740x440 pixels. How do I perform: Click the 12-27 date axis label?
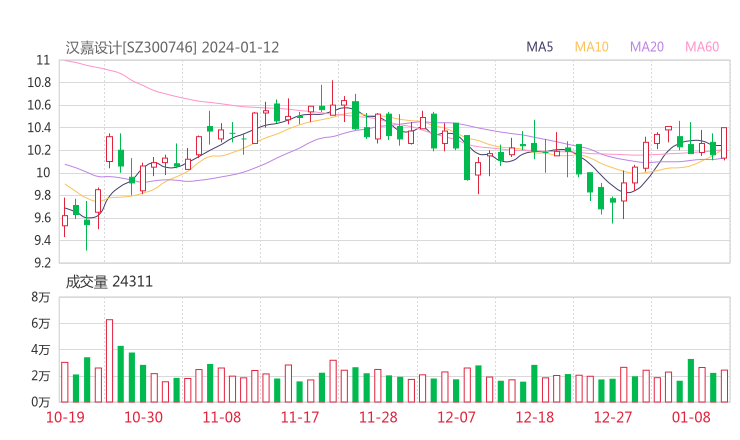tap(613, 417)
